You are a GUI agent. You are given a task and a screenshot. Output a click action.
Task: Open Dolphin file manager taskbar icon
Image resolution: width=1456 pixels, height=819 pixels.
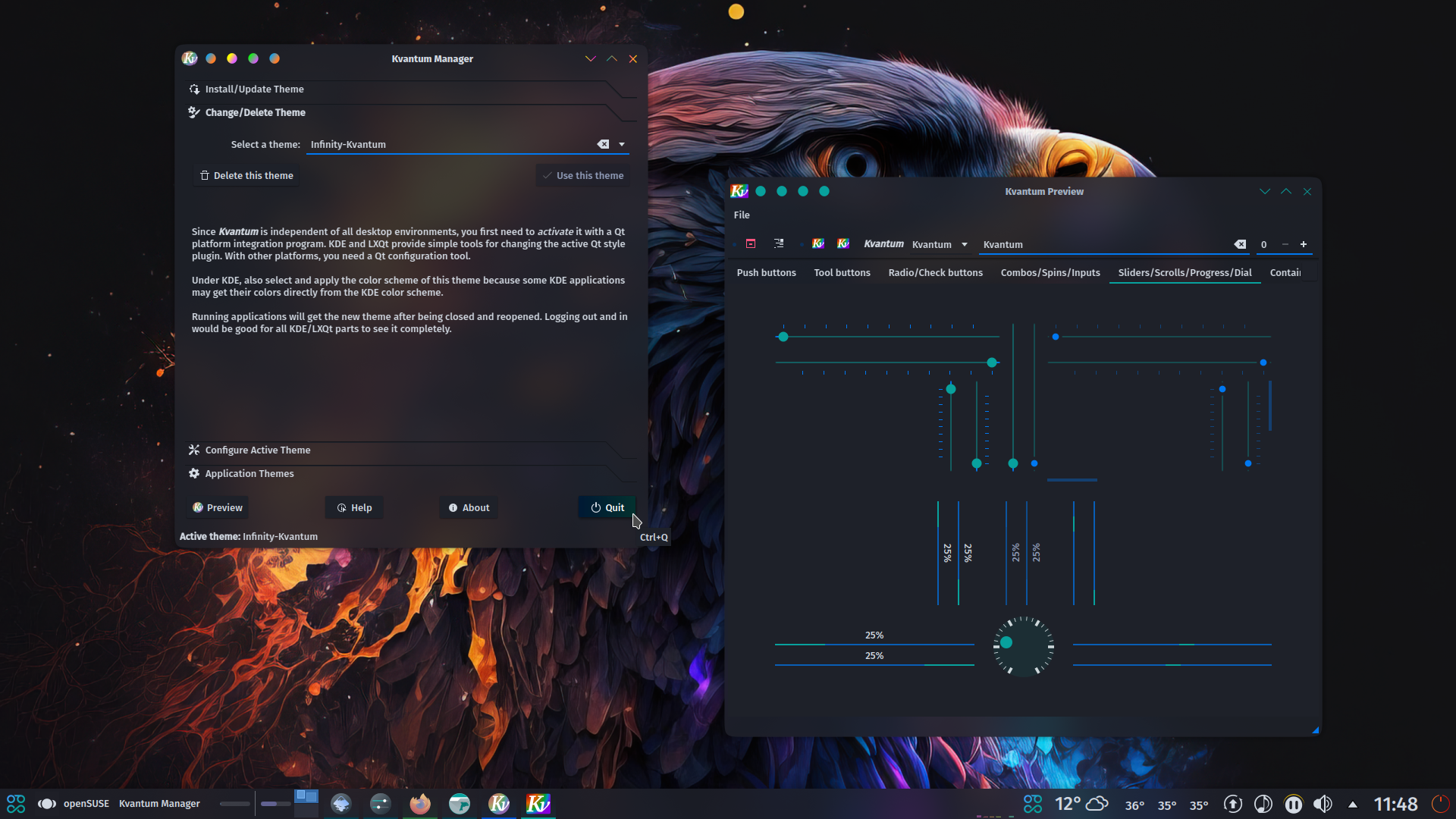click(460, 804)
